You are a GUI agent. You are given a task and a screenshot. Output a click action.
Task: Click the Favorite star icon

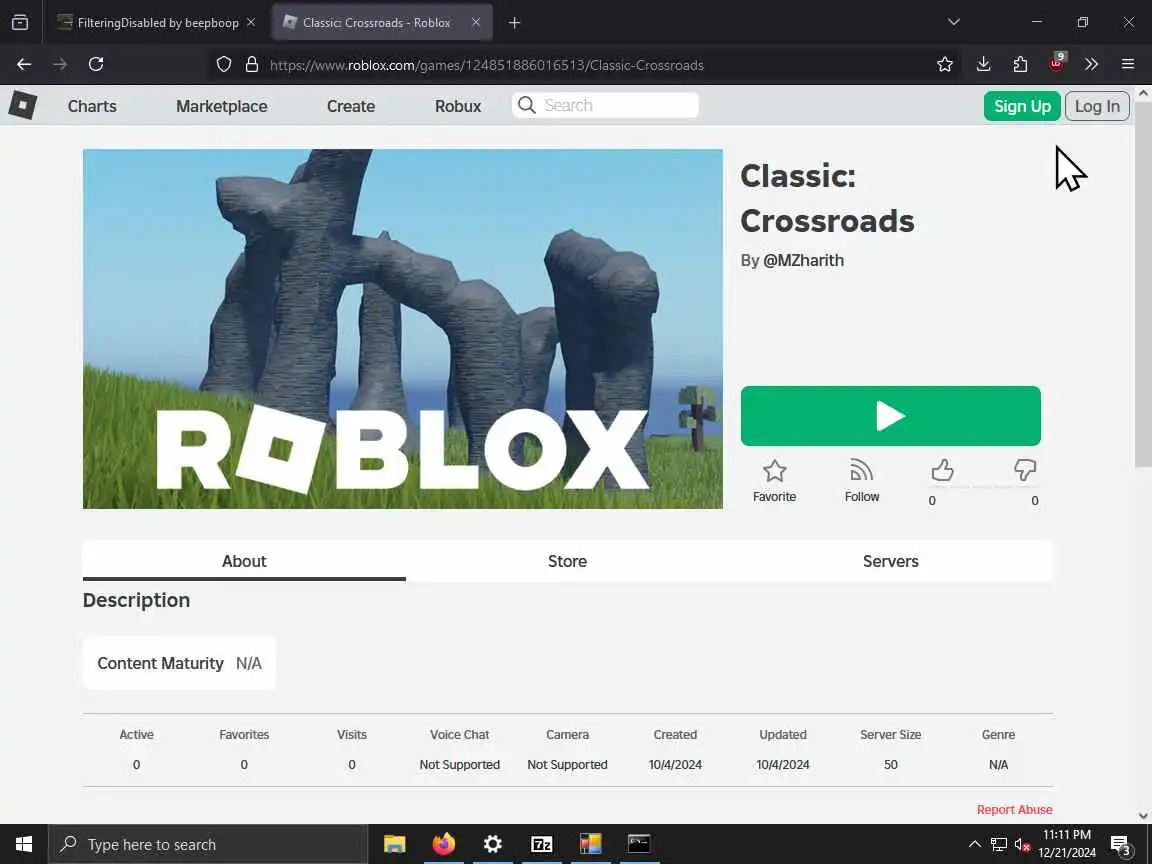click(774, 470)
